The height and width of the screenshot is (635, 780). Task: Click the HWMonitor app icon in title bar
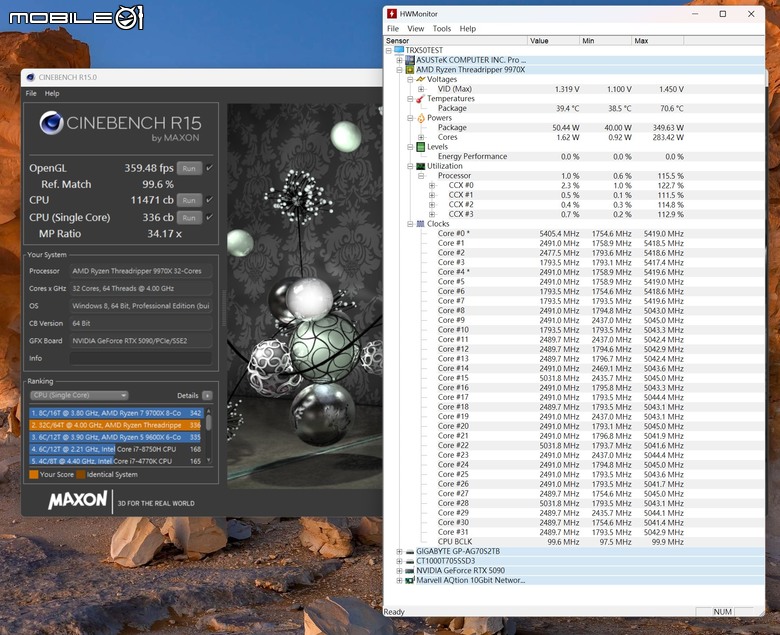click(391, 13)
